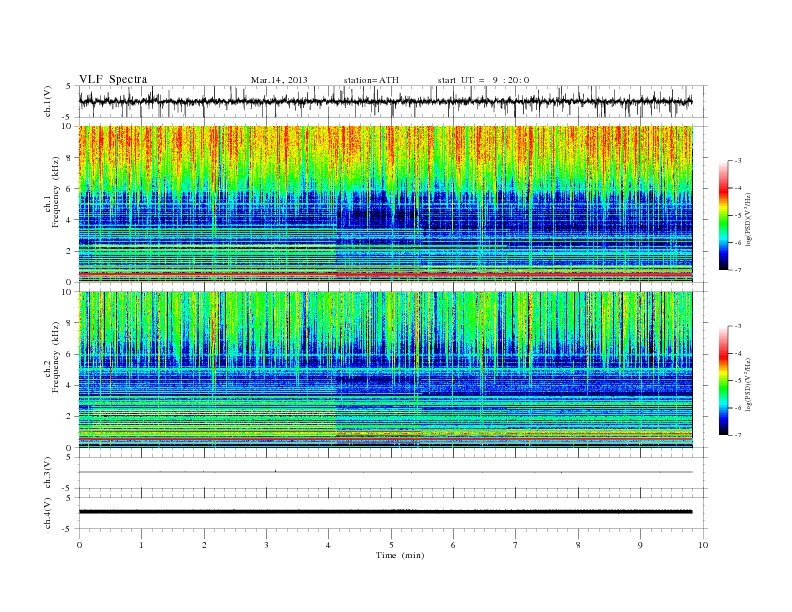Click the "4" tick on the Time axis

point(329,545)
